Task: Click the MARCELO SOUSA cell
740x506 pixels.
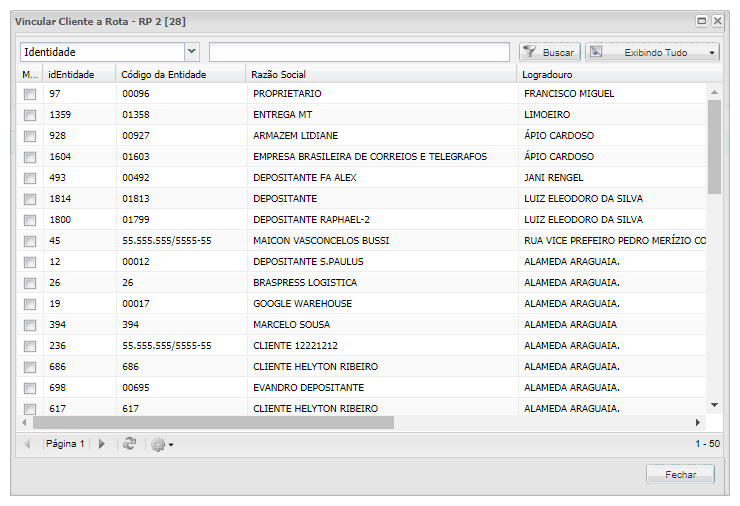Action: click(x=382, y=325)
